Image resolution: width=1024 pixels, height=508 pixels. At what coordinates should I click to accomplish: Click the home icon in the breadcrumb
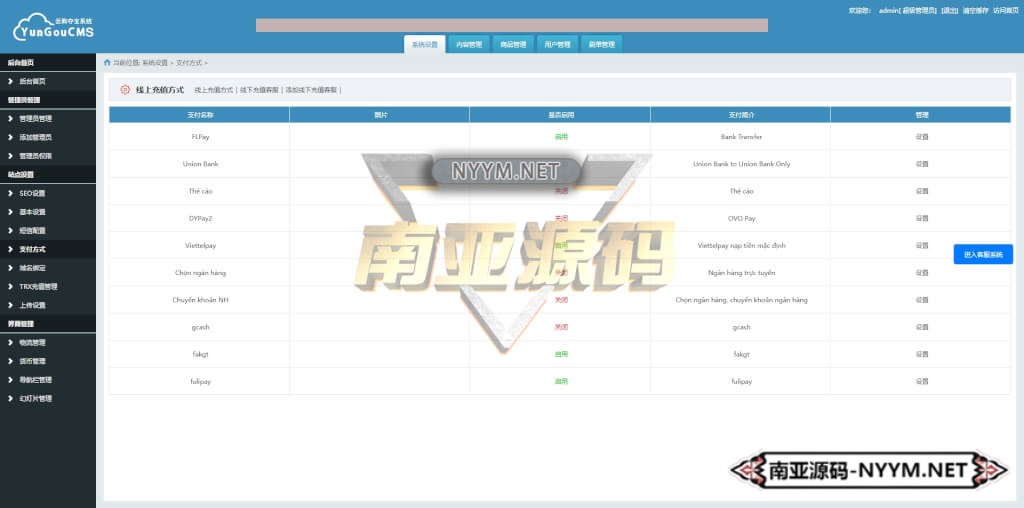[107, 62]
